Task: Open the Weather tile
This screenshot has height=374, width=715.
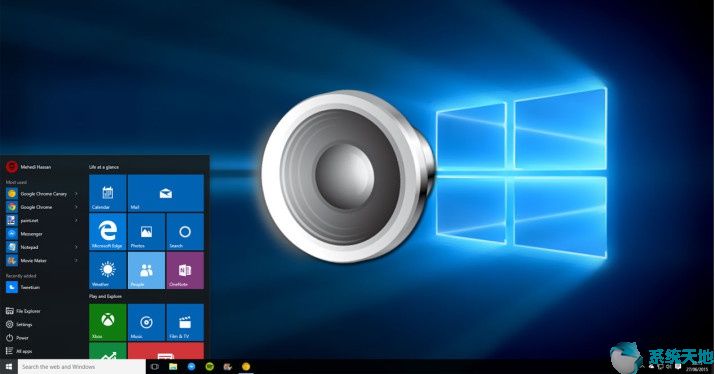Action: point(108,270)
